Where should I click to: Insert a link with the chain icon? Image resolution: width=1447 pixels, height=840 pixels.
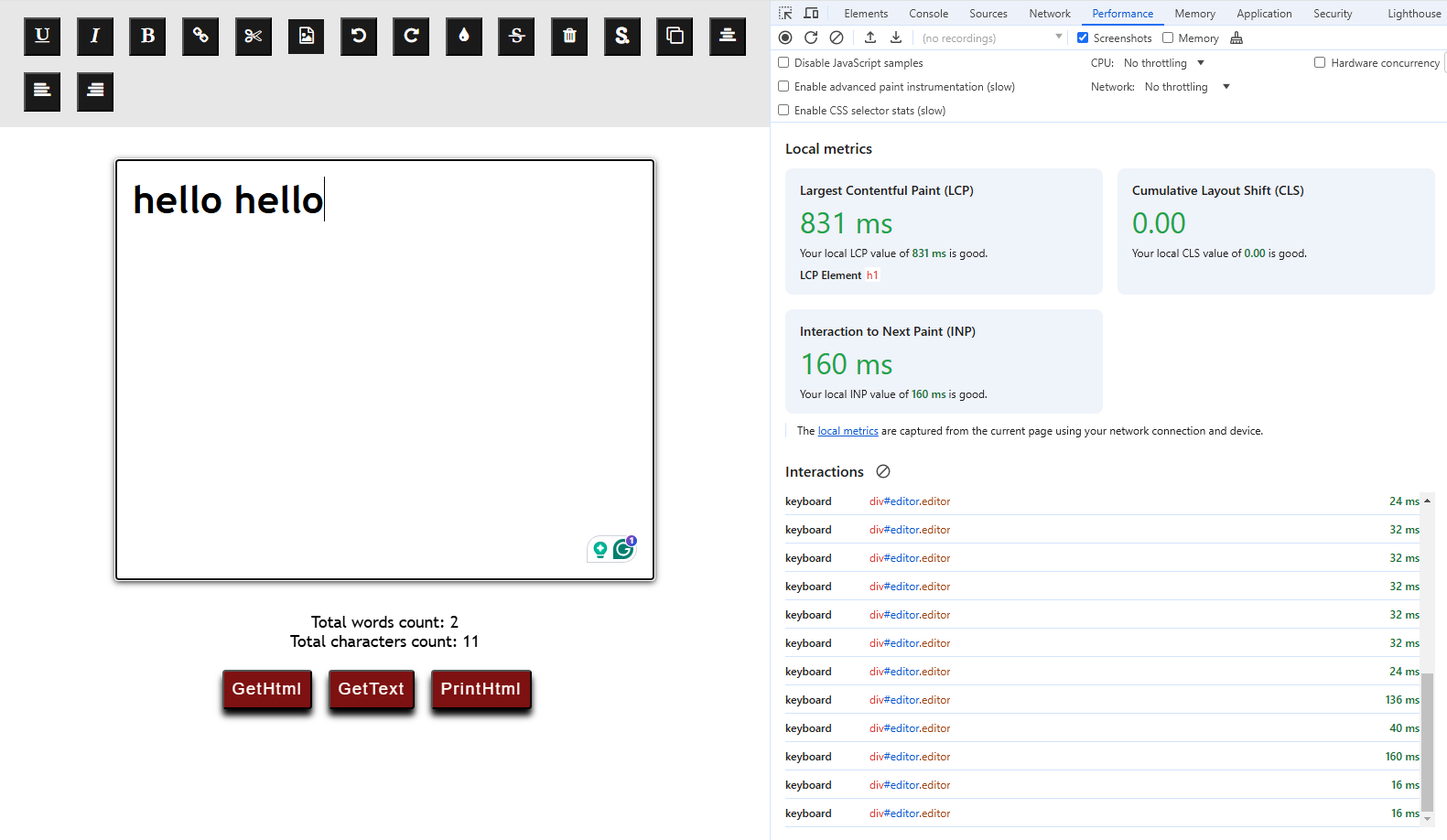(200, 37)
